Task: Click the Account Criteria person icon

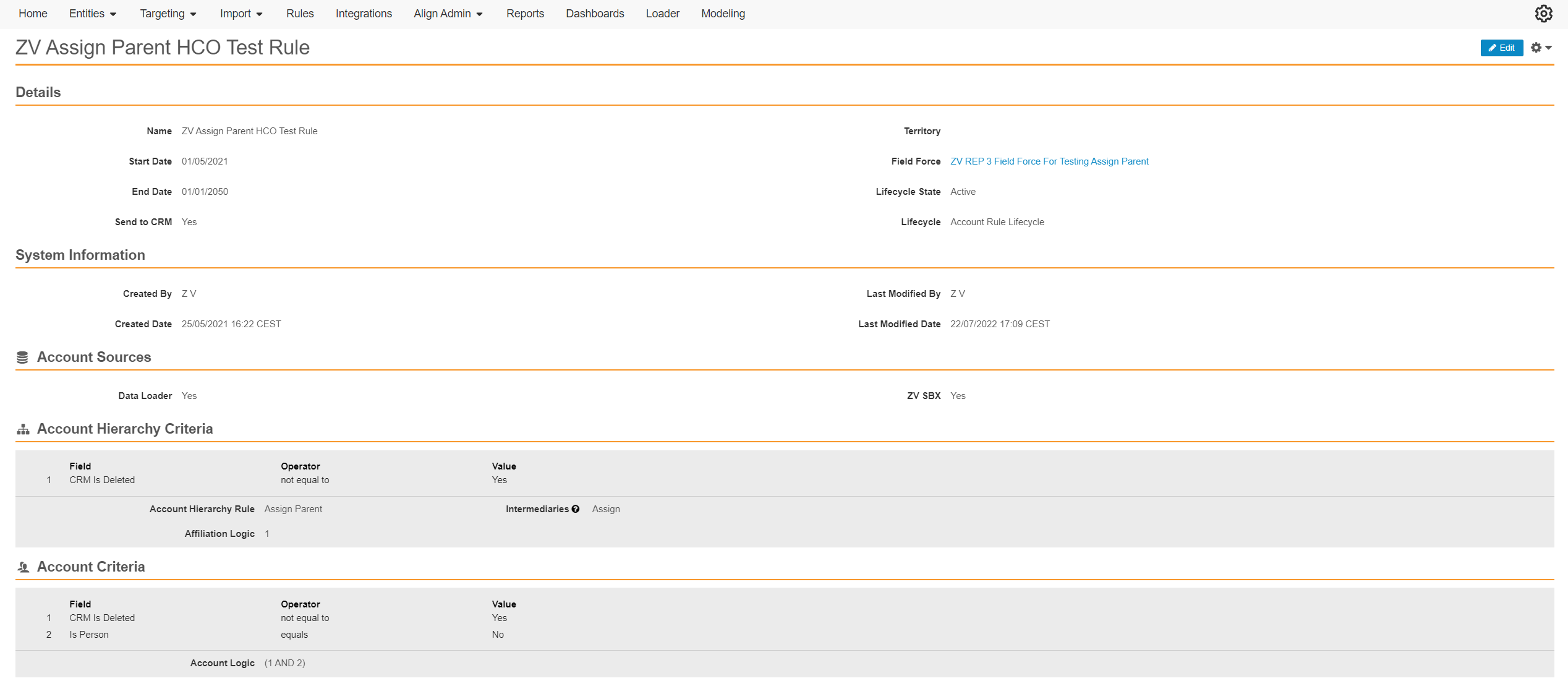Action: coord(23,567)
